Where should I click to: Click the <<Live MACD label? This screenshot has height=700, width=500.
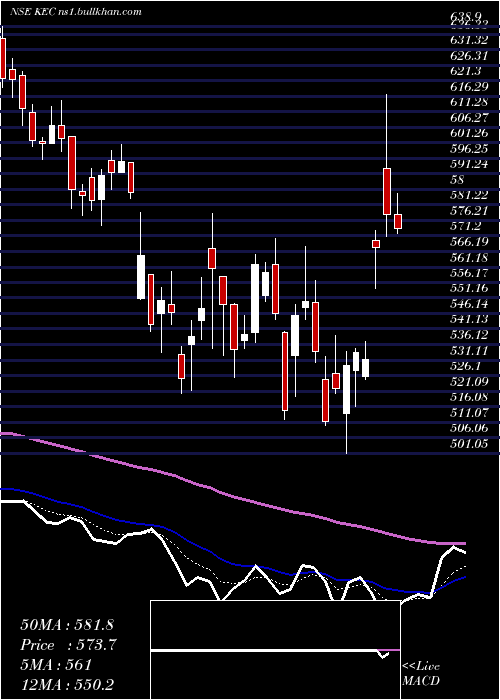tap(421, 673)
